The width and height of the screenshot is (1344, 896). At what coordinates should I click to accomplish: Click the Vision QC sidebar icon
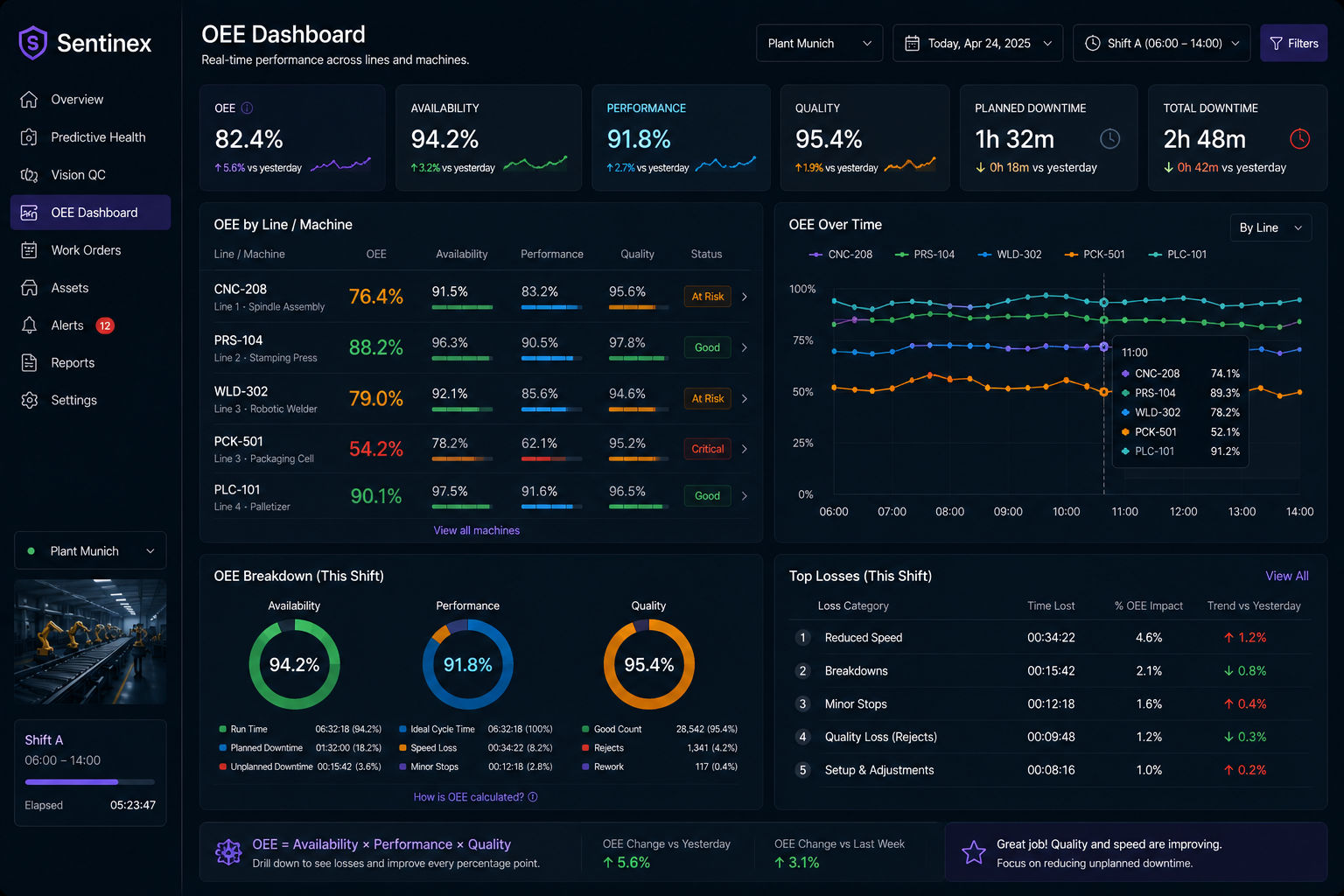[29, 175]
